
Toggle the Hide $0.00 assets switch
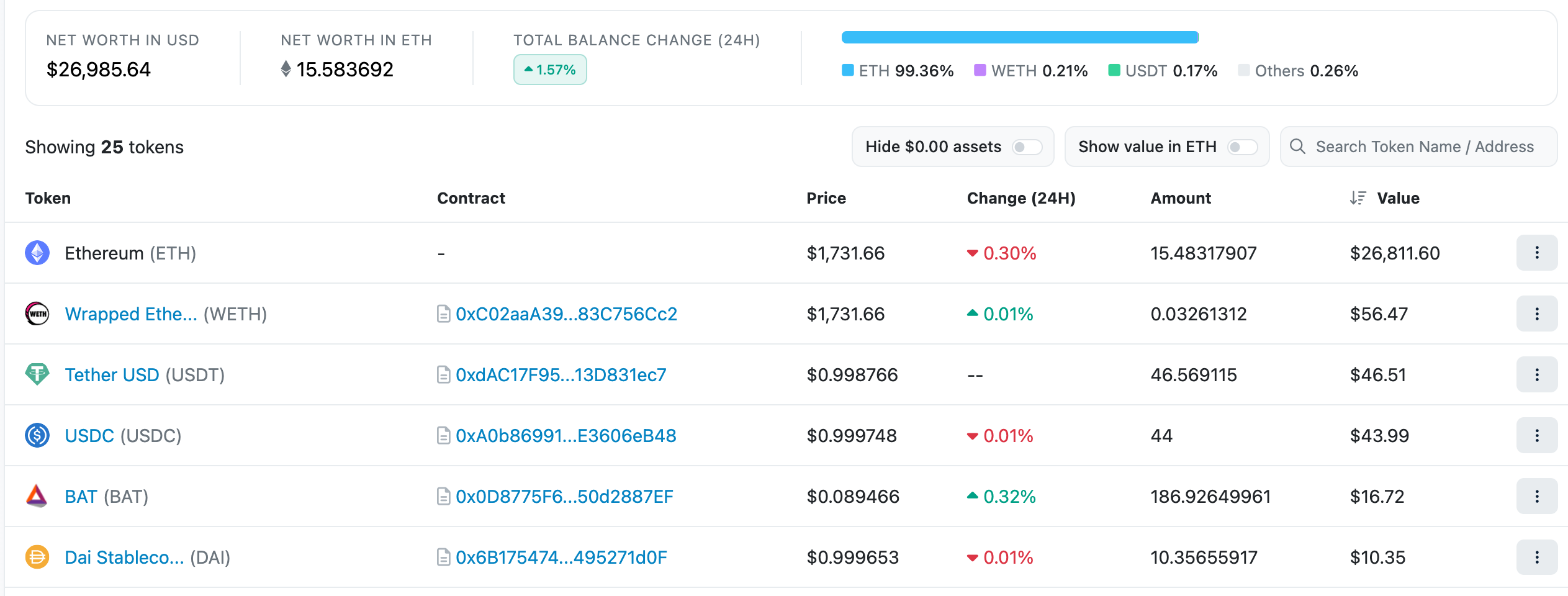[x=1027, y=147]
